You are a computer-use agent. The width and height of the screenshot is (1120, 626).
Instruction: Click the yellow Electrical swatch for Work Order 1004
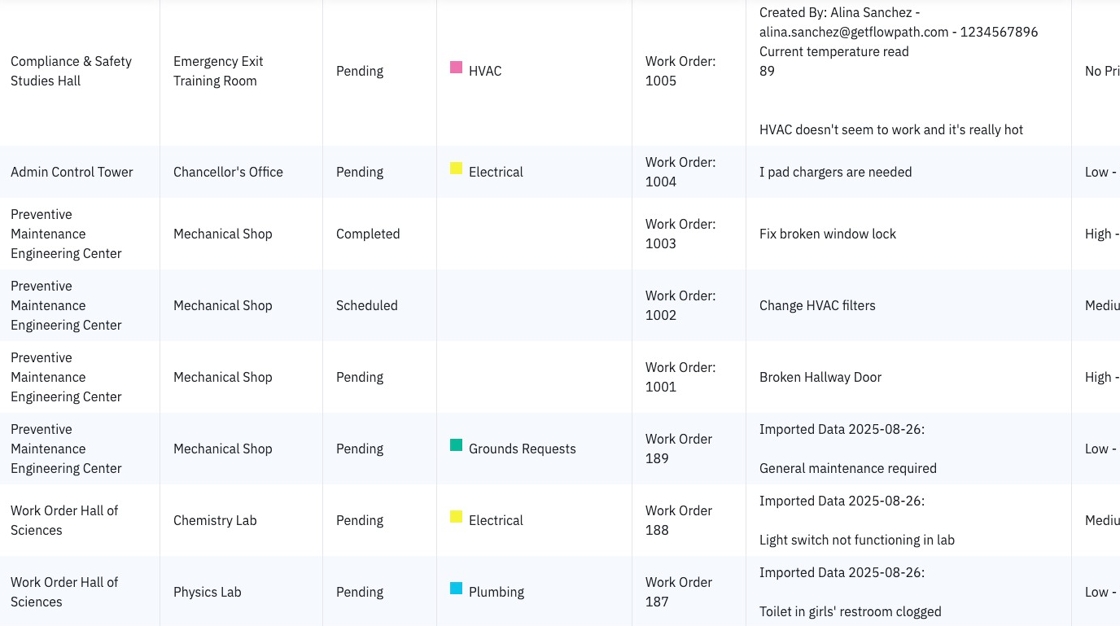[x=456, y=168]
